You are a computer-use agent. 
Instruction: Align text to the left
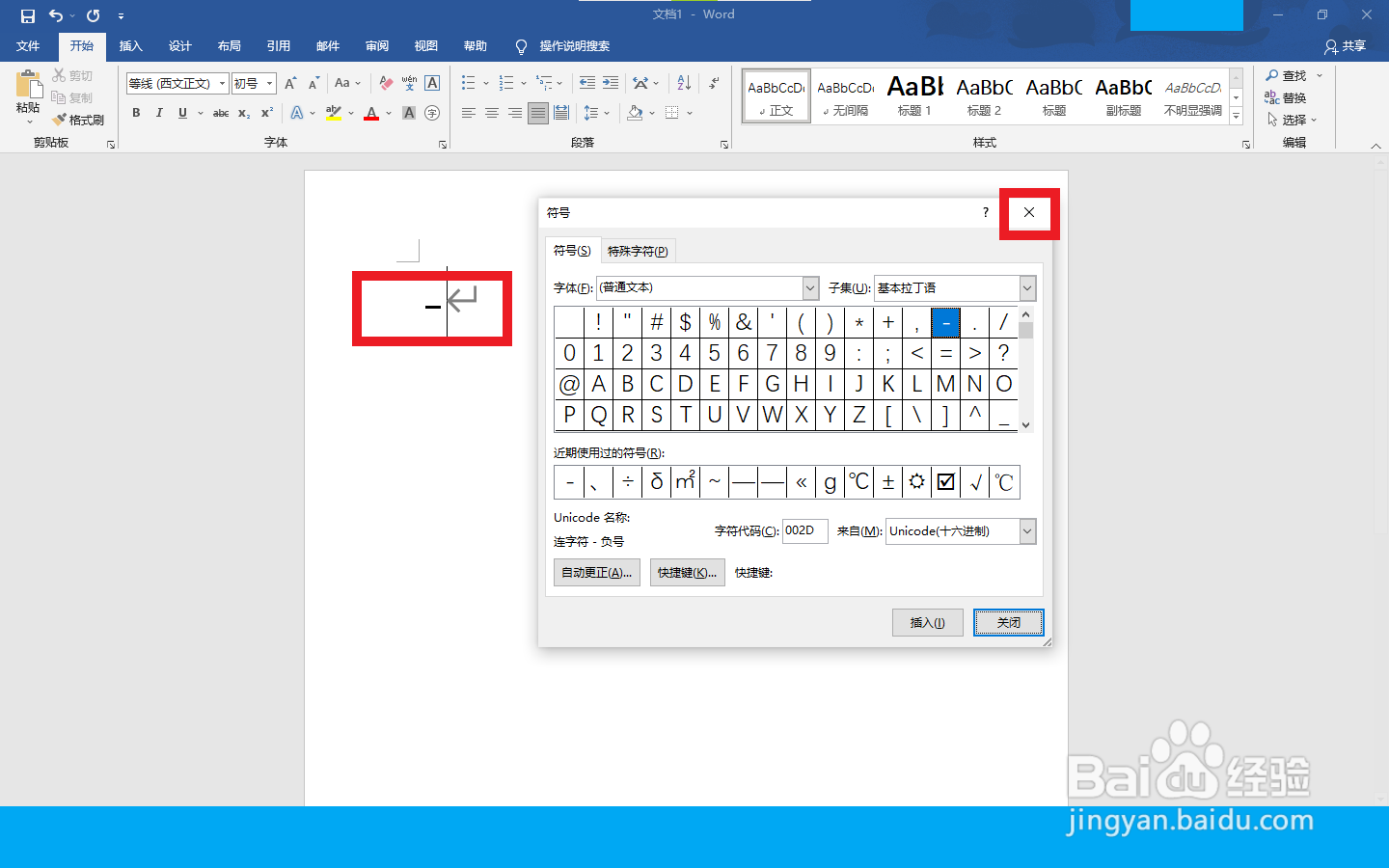469,113
